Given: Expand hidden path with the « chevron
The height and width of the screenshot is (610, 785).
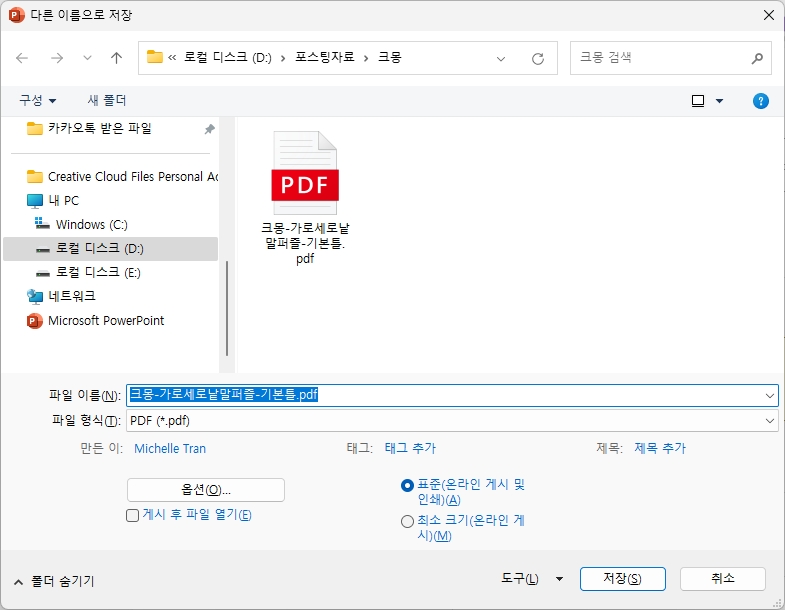Looking at the screenshot, I should (172, 58).
